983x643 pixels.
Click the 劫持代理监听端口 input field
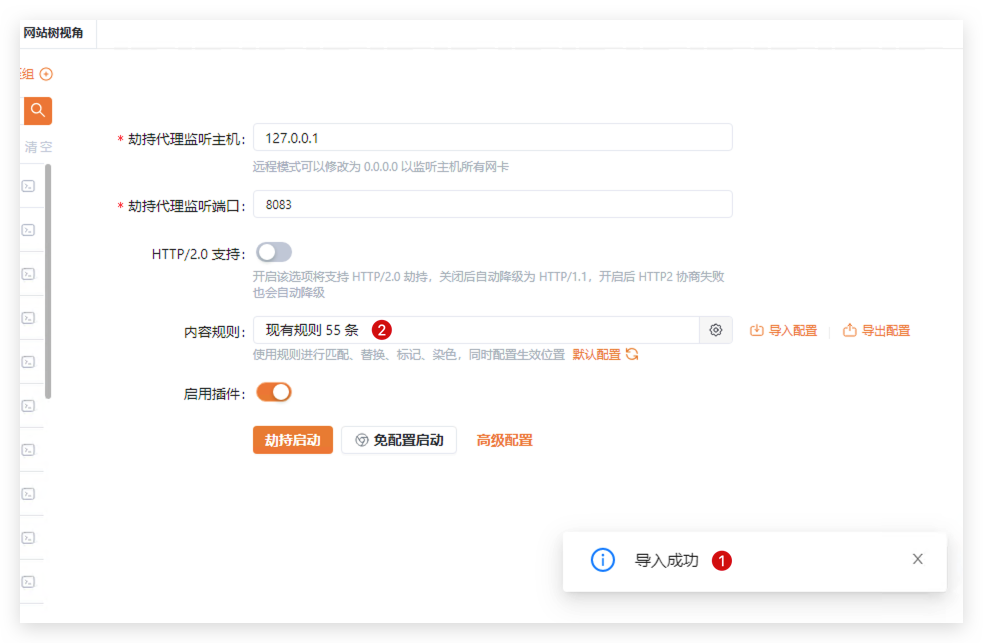(492, 204)
